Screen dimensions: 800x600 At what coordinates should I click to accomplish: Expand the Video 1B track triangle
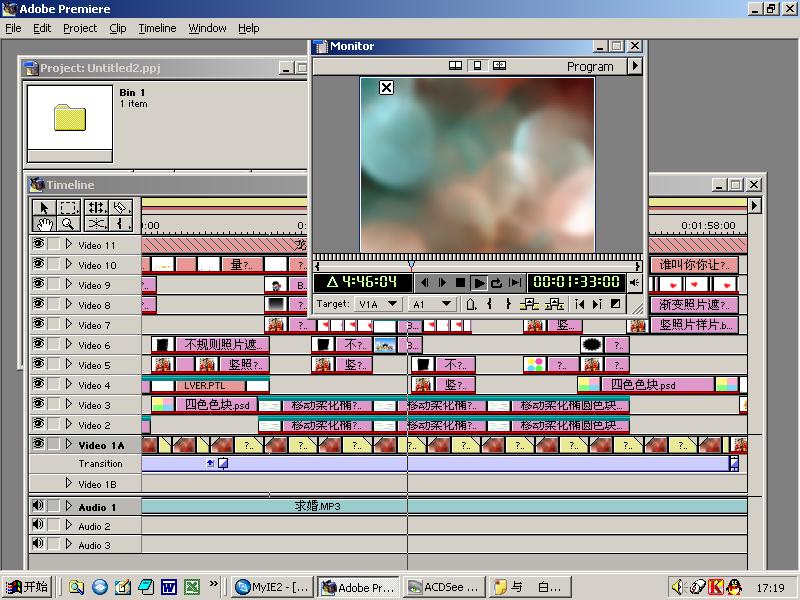tap(69, 483)
